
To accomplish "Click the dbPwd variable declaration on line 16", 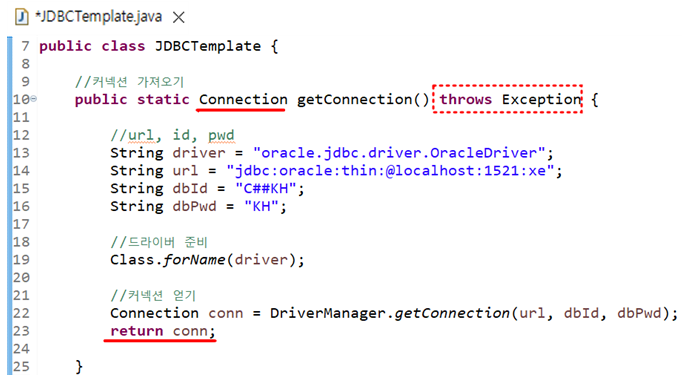I will (194, 207).
